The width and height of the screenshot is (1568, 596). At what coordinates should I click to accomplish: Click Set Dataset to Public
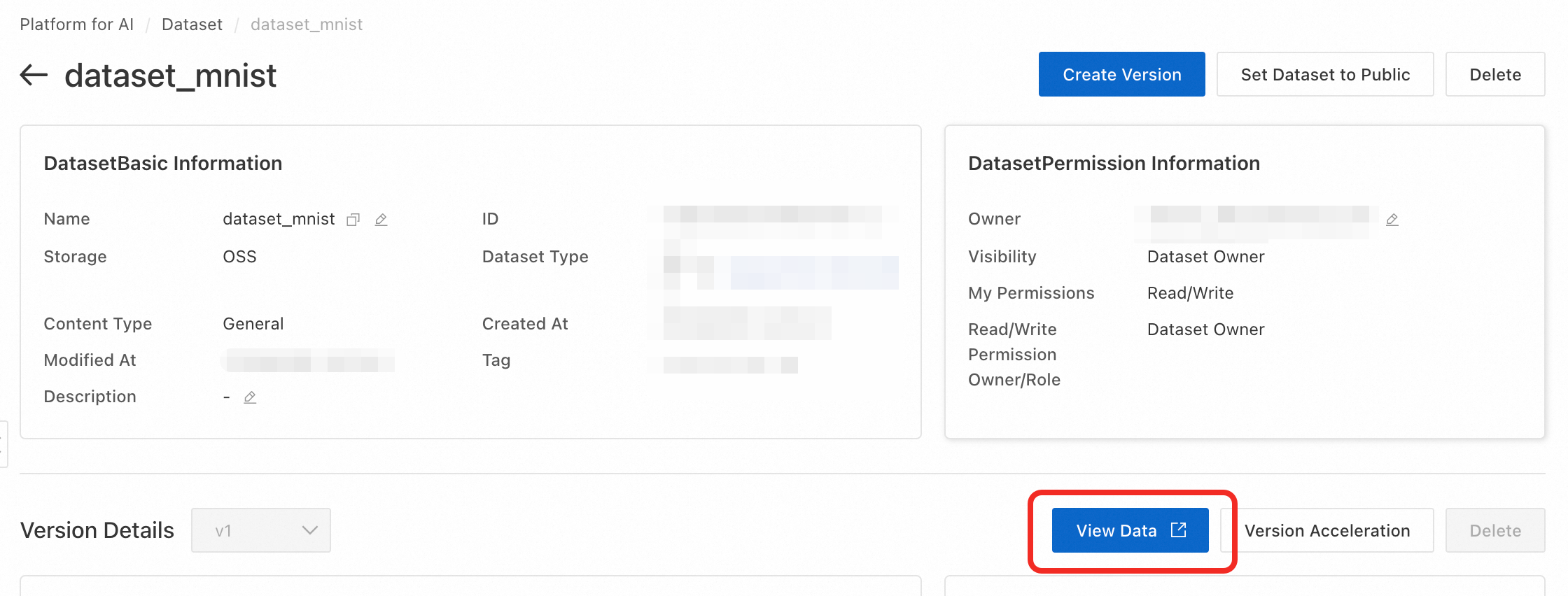click(x=1324, y=74)
